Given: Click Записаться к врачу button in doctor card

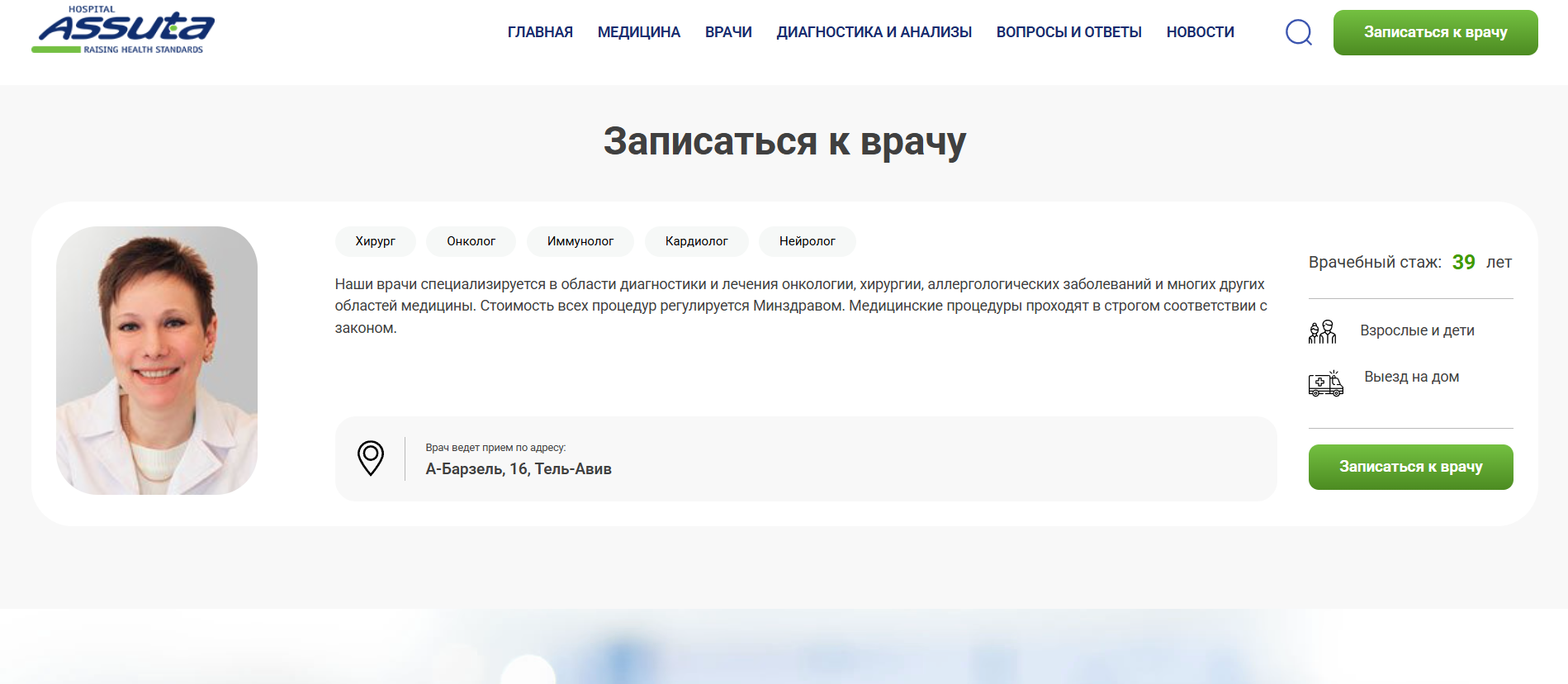Looking at the screenshot, I should (1411, 467).
